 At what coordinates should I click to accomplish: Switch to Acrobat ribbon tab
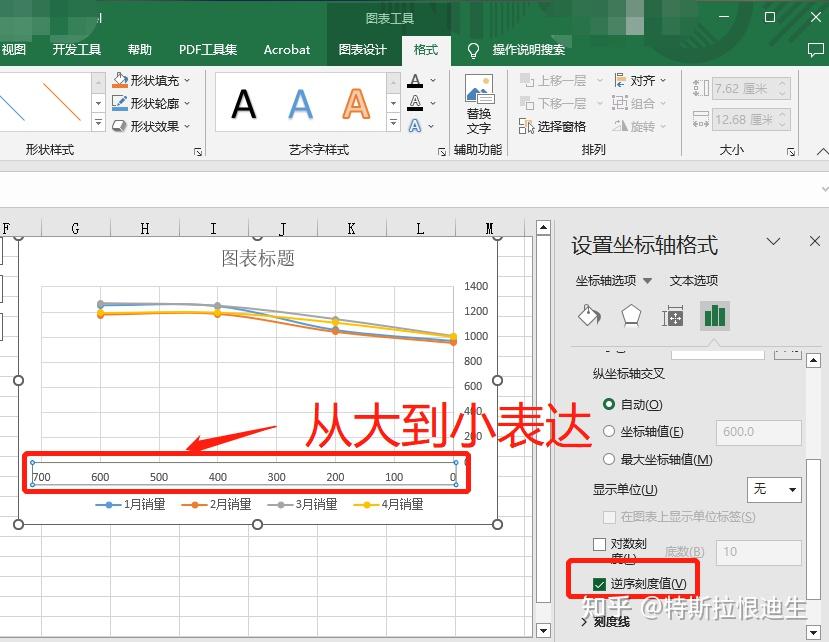287,50
